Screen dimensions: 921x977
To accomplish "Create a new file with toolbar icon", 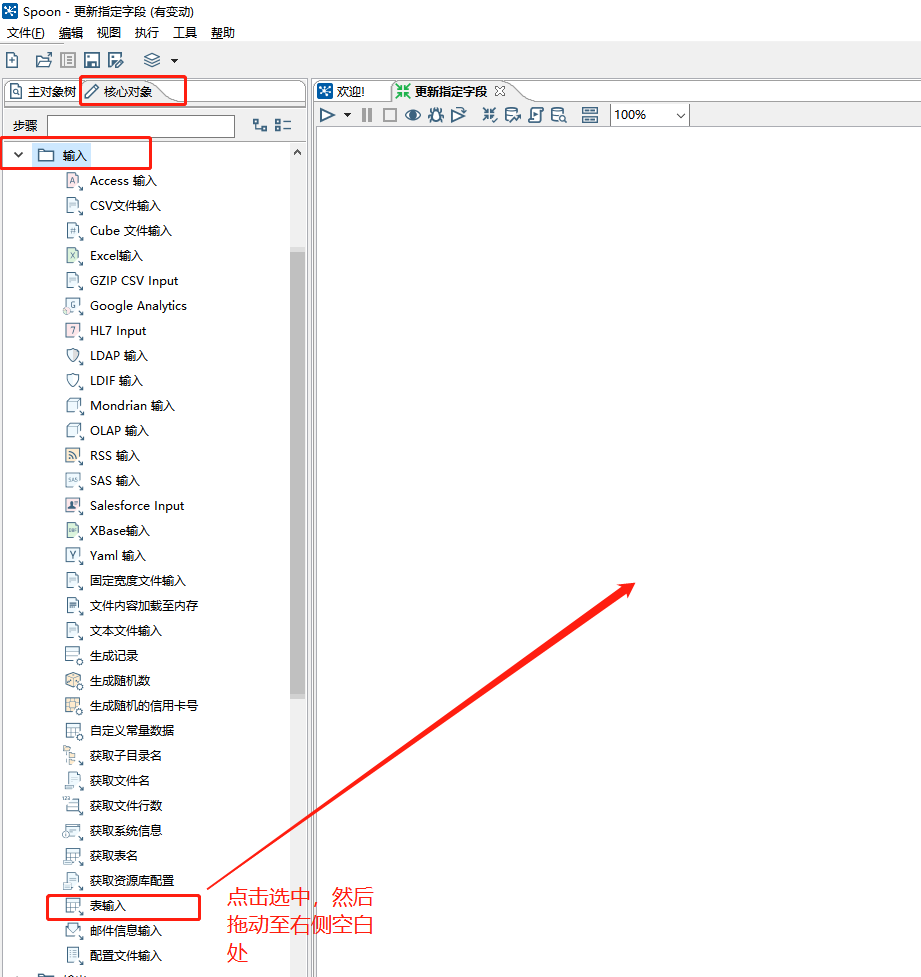I will (12, 60).
